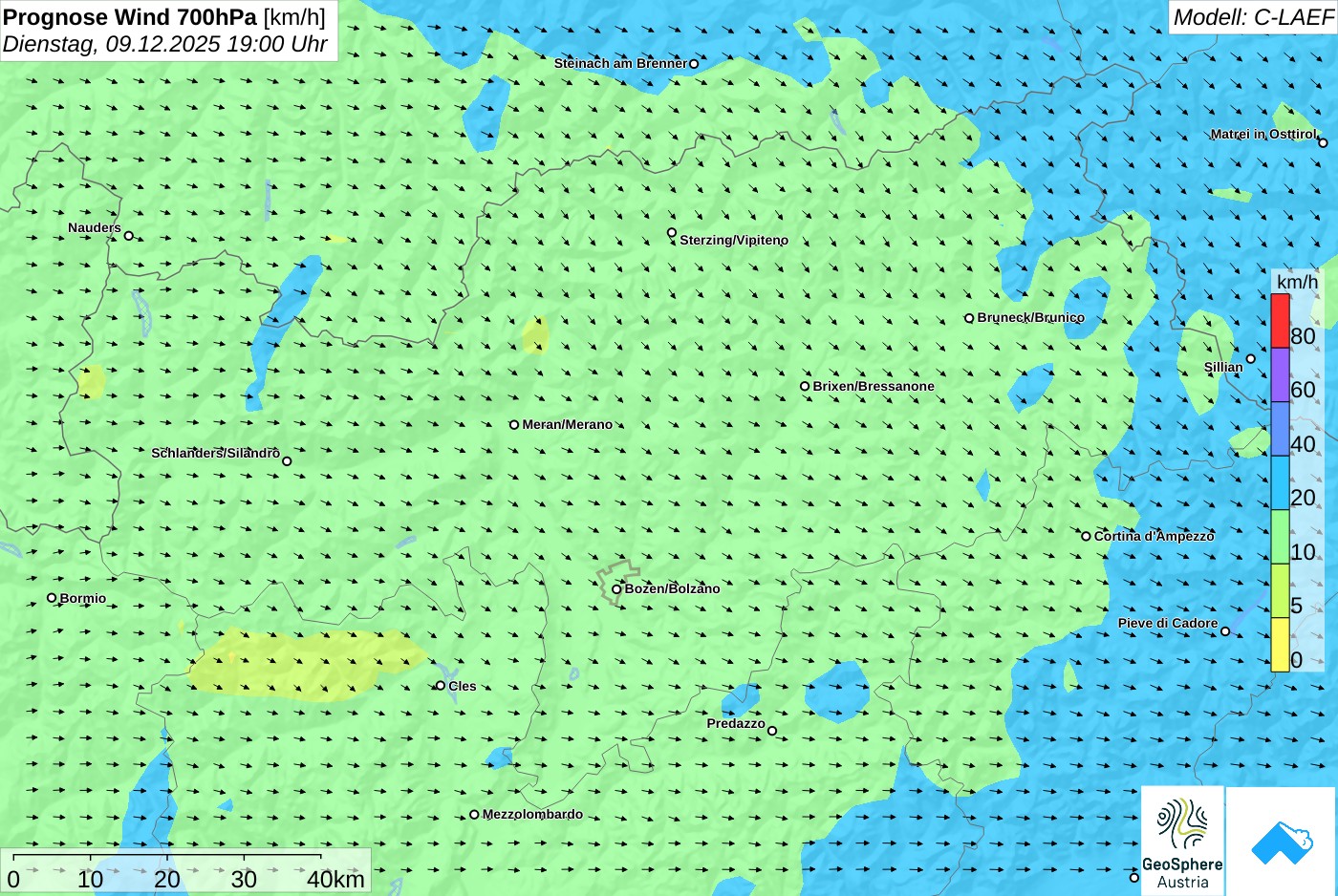Click the legend value "60"
Viewport: 1338px width, 896px height.
(1303, 390)
